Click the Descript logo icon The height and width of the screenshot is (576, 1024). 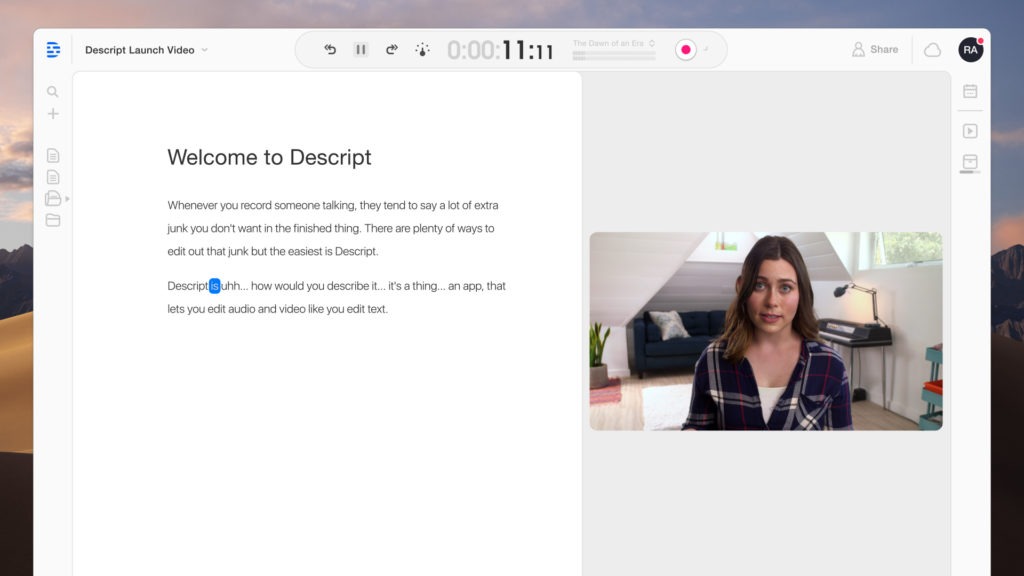pyautogui.click(x=53, y=50)
